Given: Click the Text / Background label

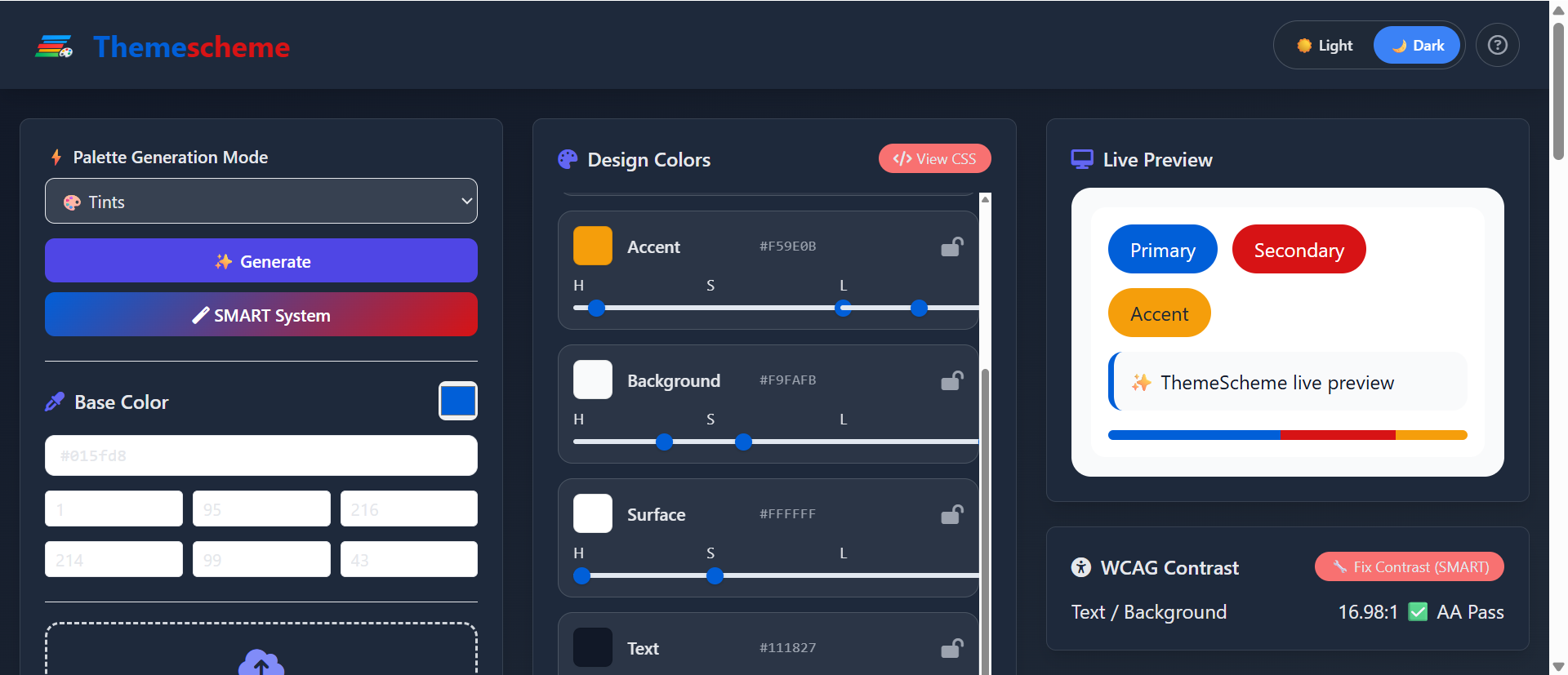Looking at the screenshot, I should tap(1149, 612).
